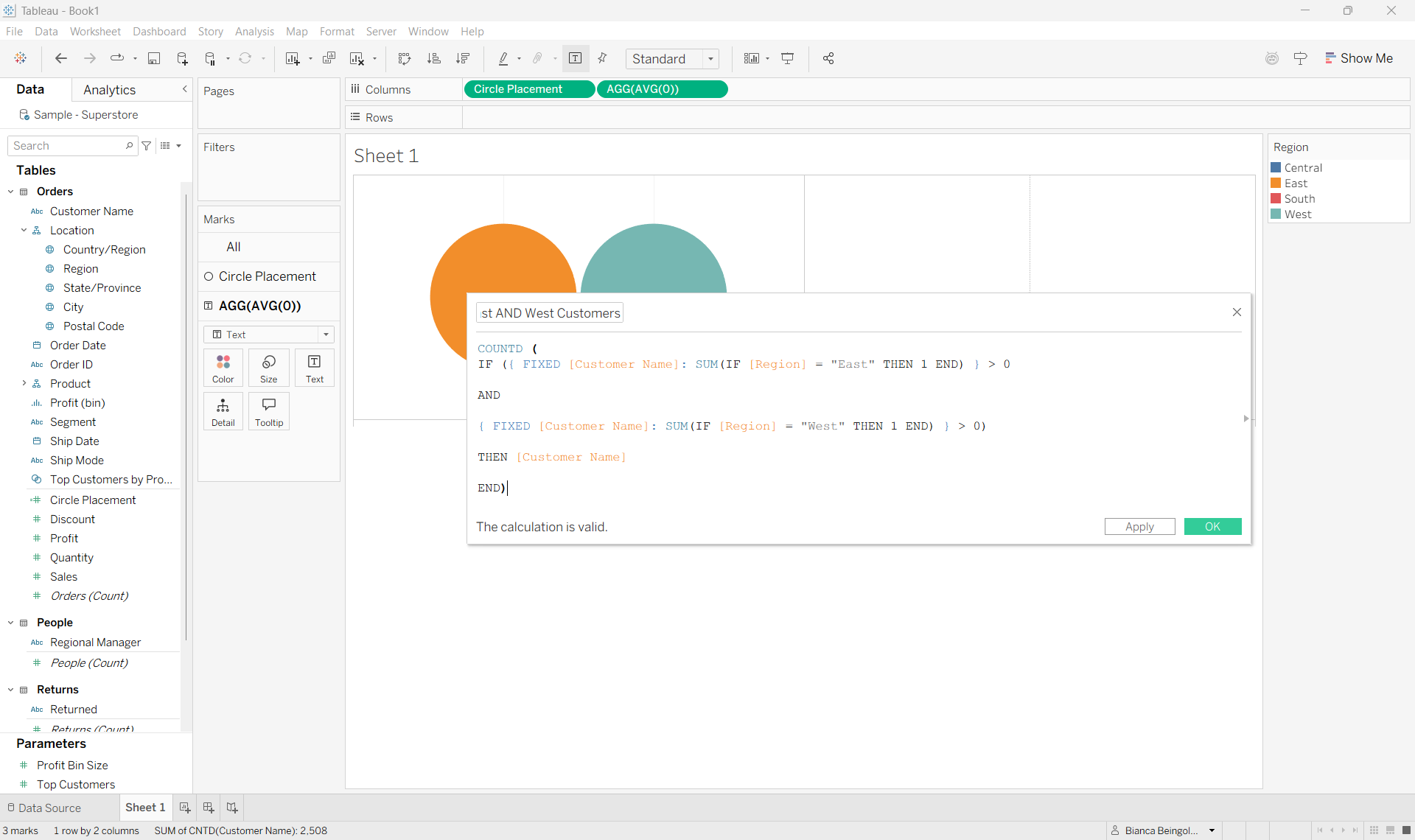Screen dimensions: 1415x840
Task: Click the New Worksheet toolbar icon
Action: 293,58
